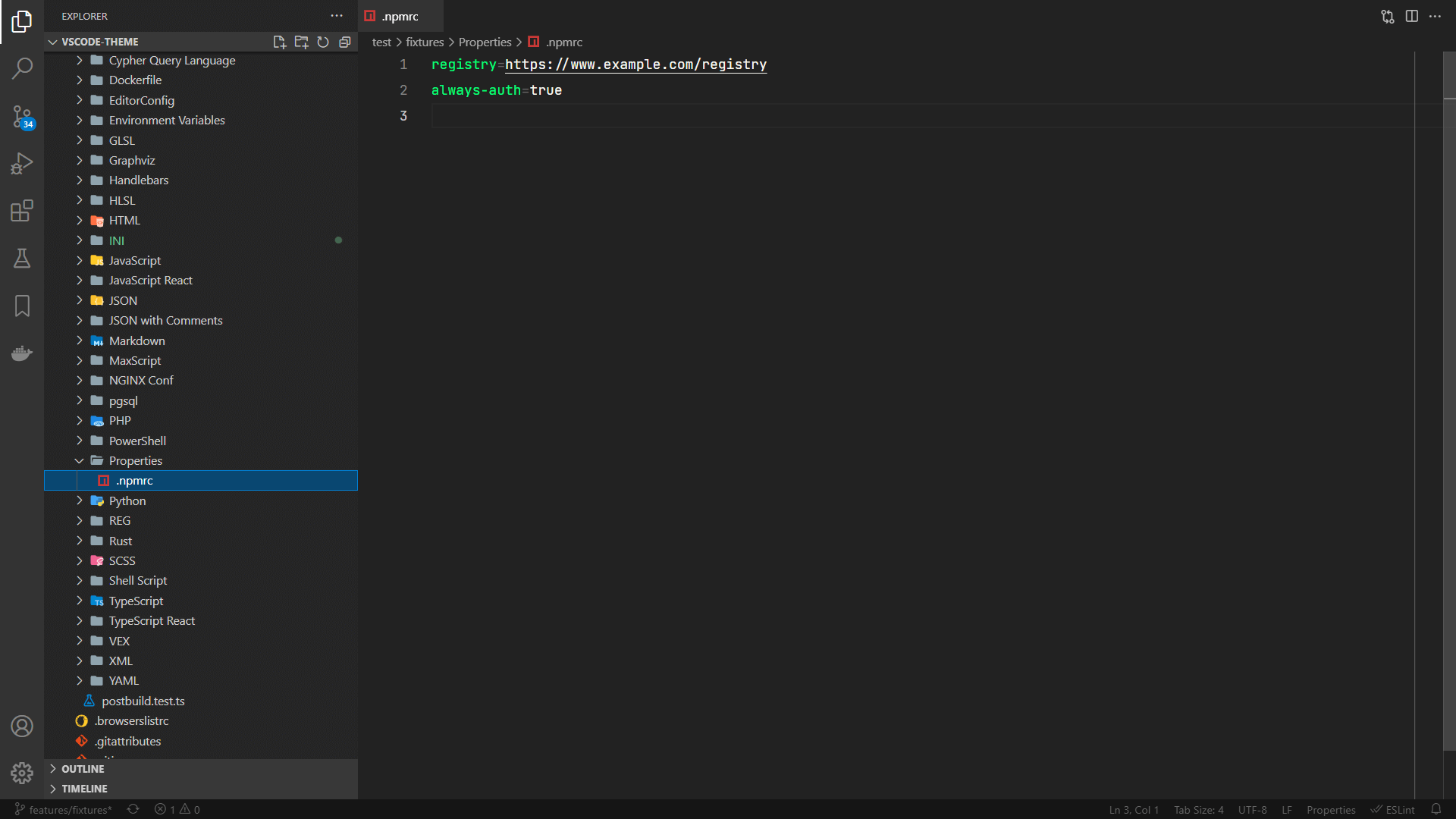This screenshot has width=1456, height=819.
Task: Click New File icon in explorer header
Action: [279, 42]
